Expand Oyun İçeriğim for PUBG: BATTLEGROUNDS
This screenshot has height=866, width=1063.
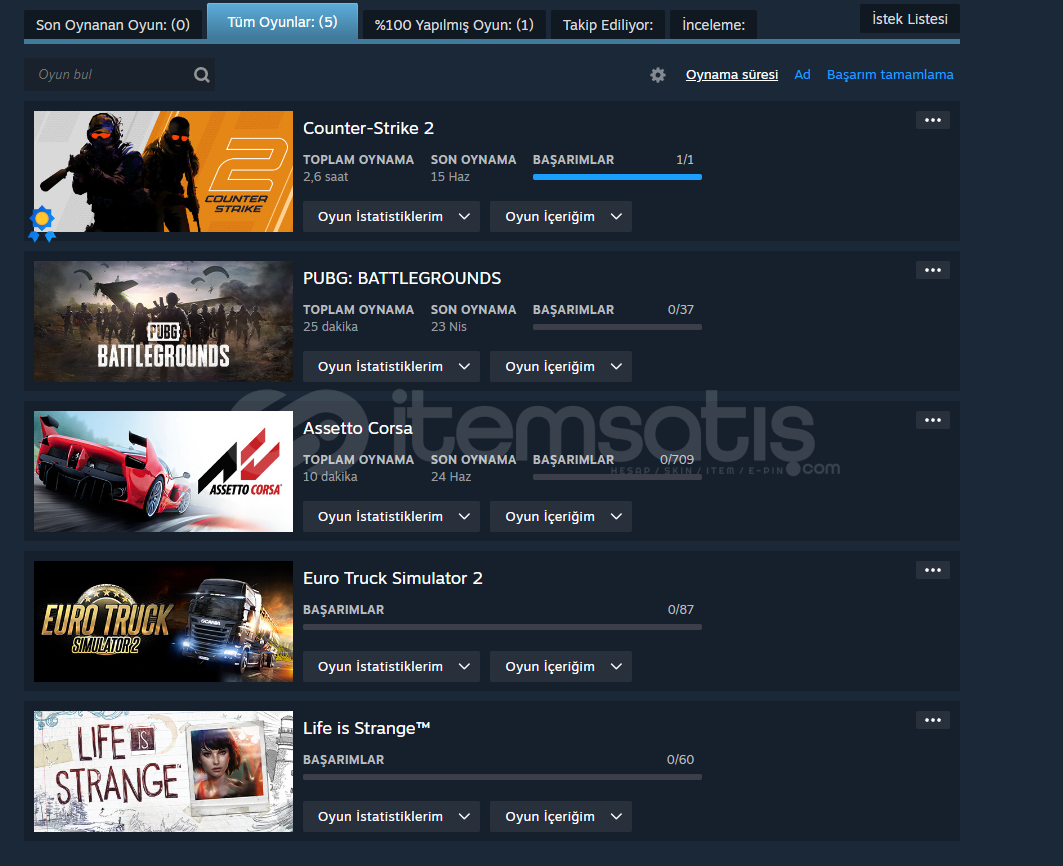(x=561, y=366)
